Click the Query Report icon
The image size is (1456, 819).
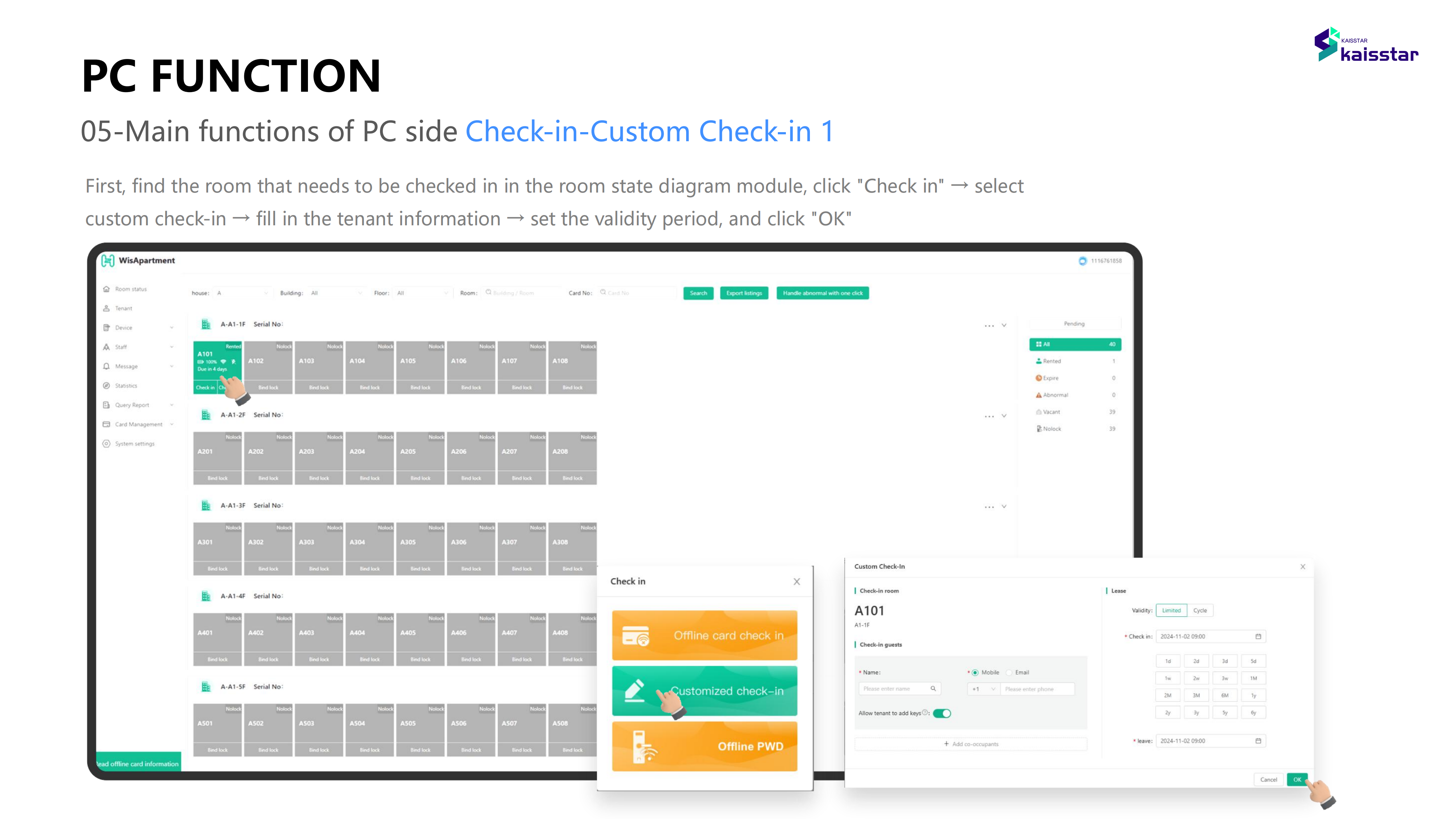coord(106,405)
